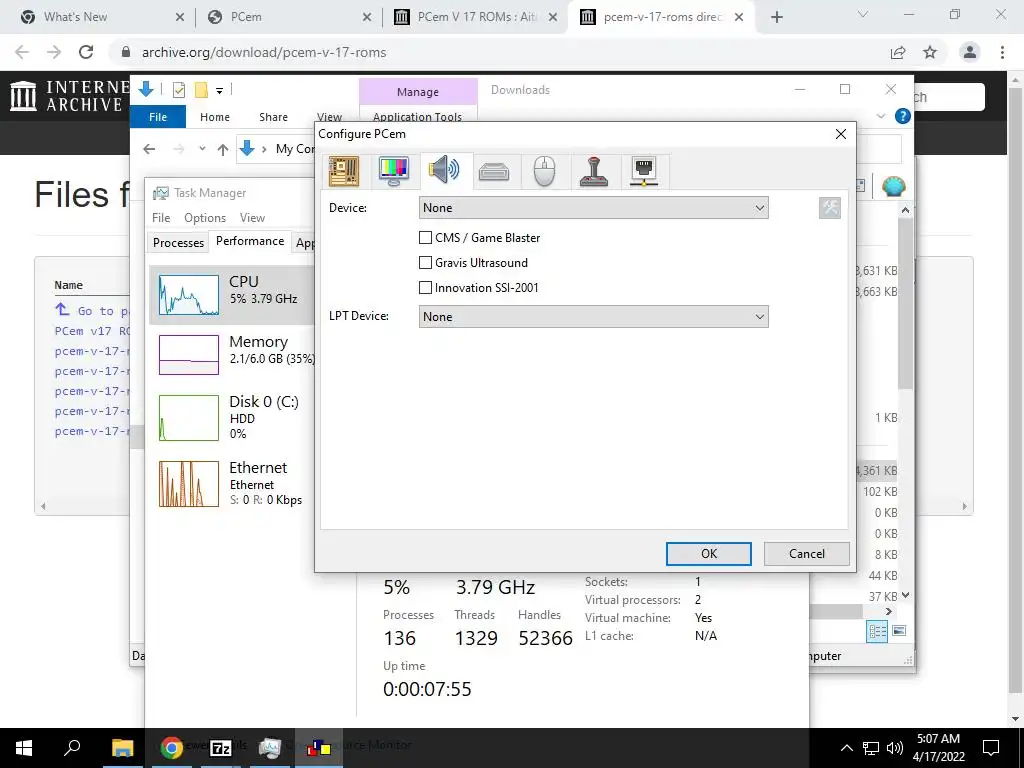Open Task Manager File menu
The image size is (1024, 768).
coord(161,217)
